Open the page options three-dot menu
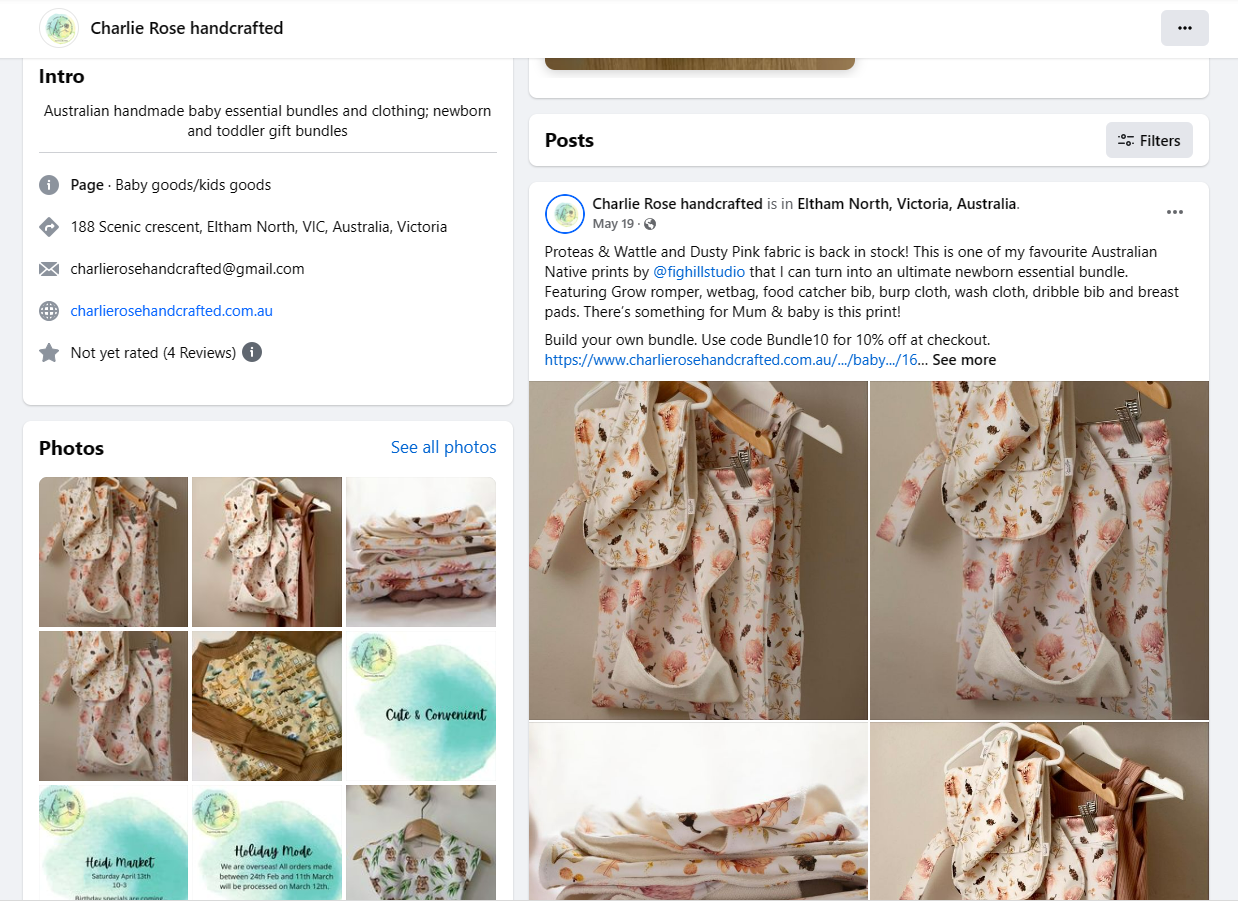The width and height of the screenshot is (1238, 901). point(1184,28)
